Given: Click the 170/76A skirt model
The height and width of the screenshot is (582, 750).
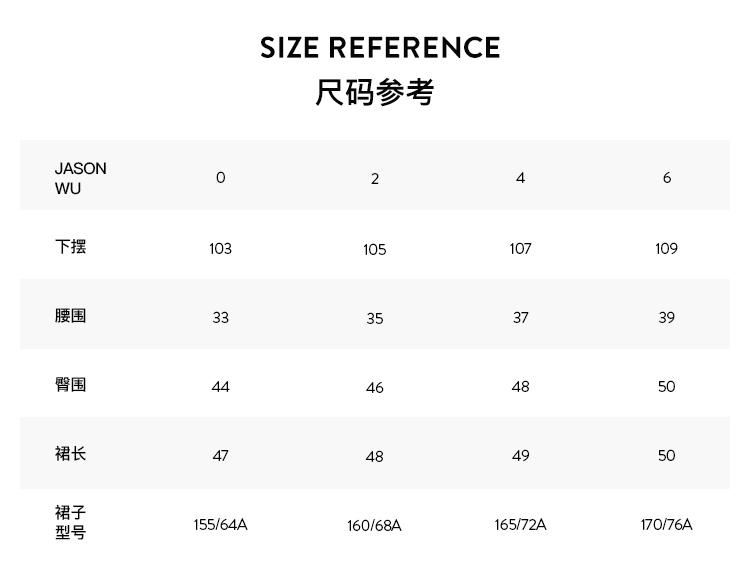Looking at the screenshot, I should [x=667, y=524].
